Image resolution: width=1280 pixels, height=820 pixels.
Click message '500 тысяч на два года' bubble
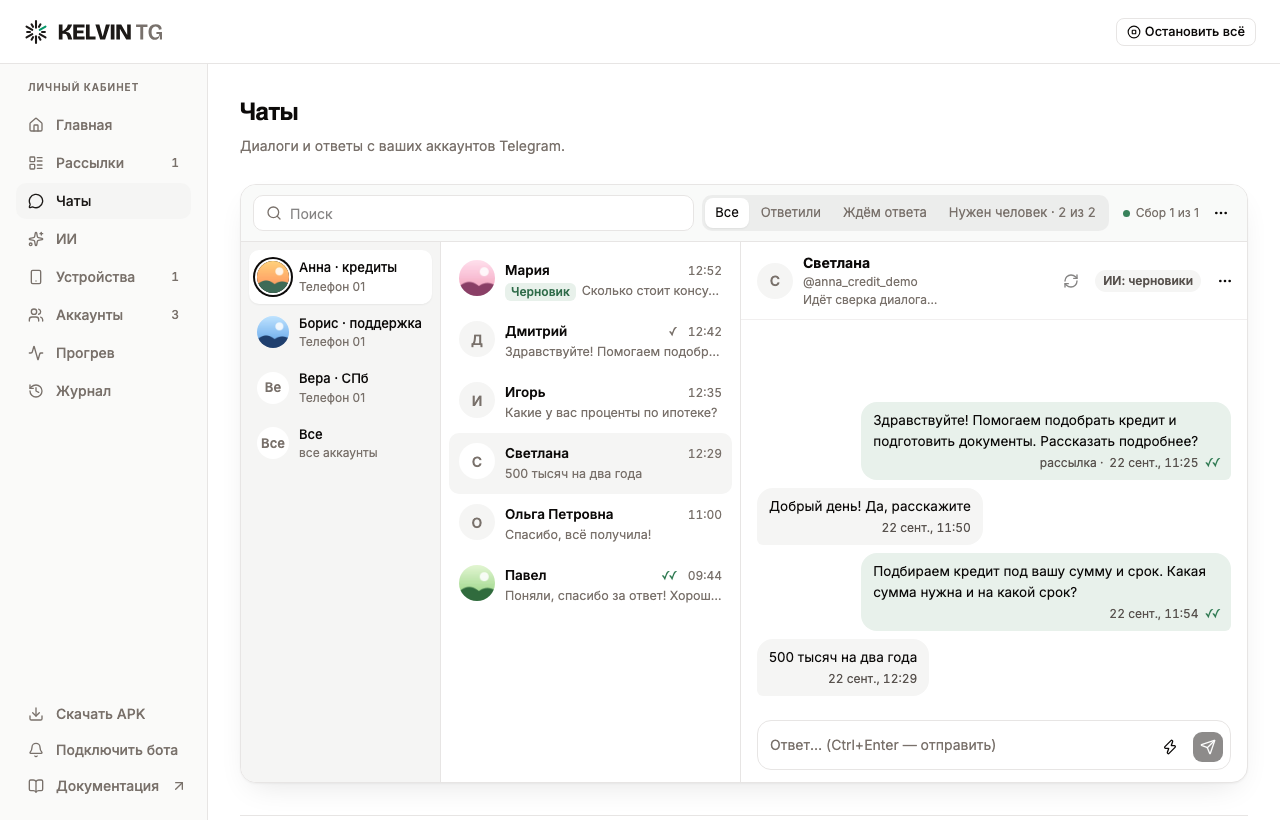pos(843,667)
